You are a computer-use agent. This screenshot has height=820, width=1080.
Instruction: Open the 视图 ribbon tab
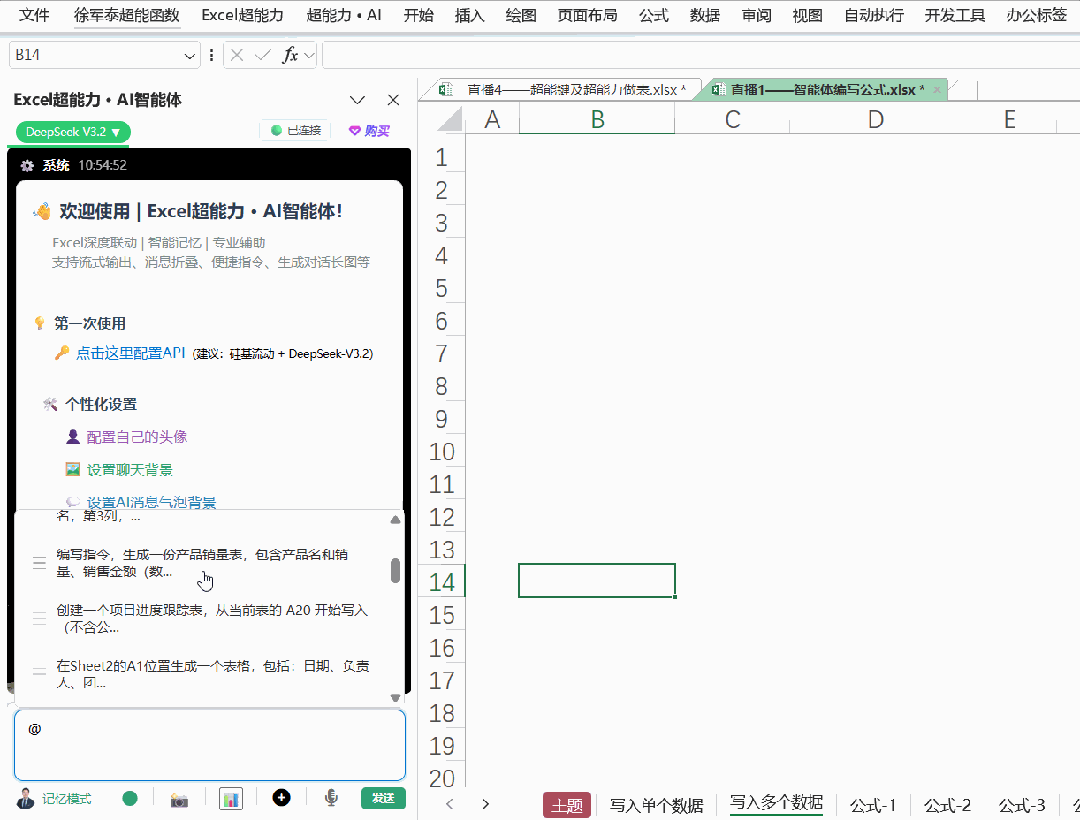click(807, 15)
